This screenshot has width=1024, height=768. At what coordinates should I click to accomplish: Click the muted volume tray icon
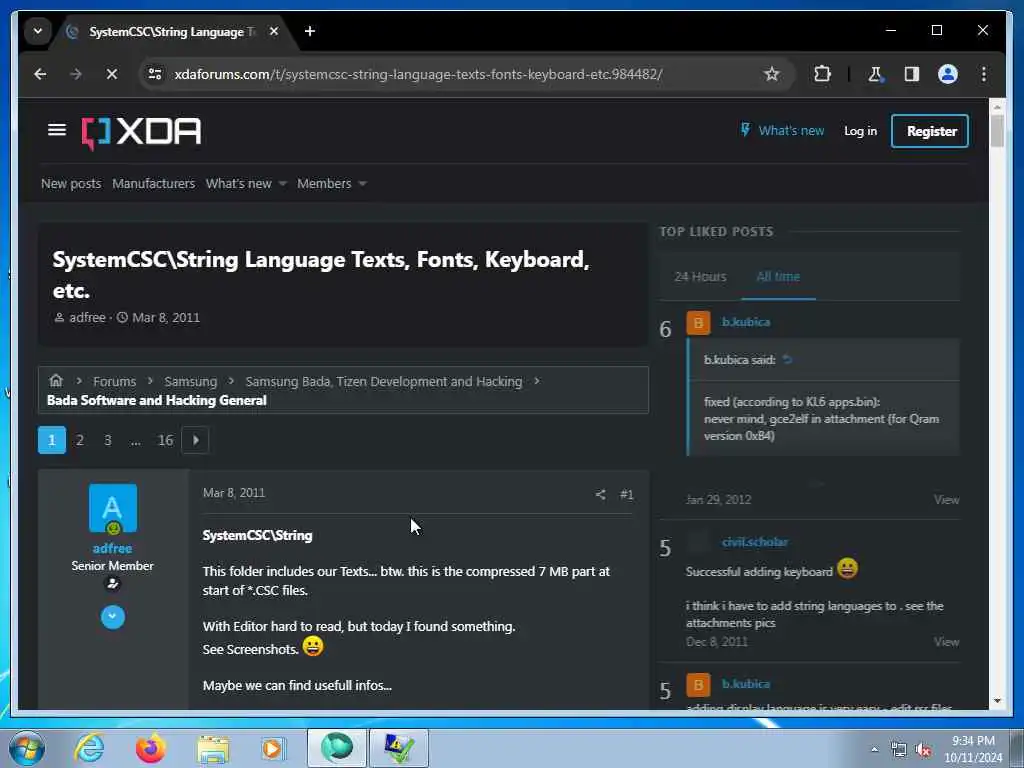click(x=922, y=750)
